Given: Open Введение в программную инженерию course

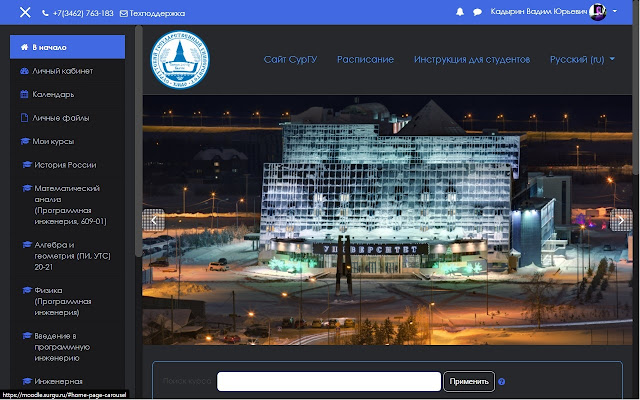Looking at the screenshot, I should click(67, 347).
